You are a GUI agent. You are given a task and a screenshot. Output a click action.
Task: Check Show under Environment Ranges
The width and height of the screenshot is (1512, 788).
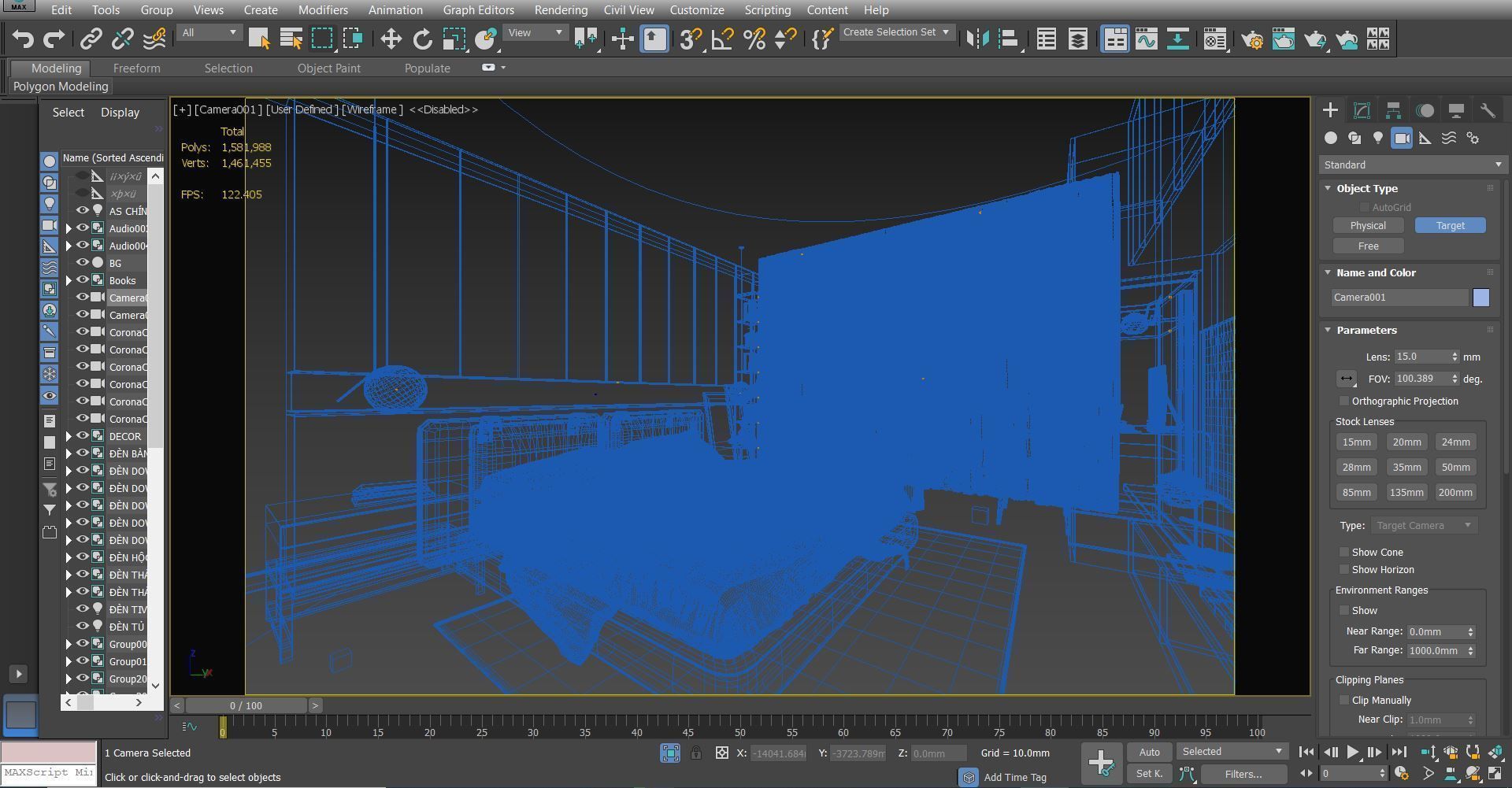1344,611
